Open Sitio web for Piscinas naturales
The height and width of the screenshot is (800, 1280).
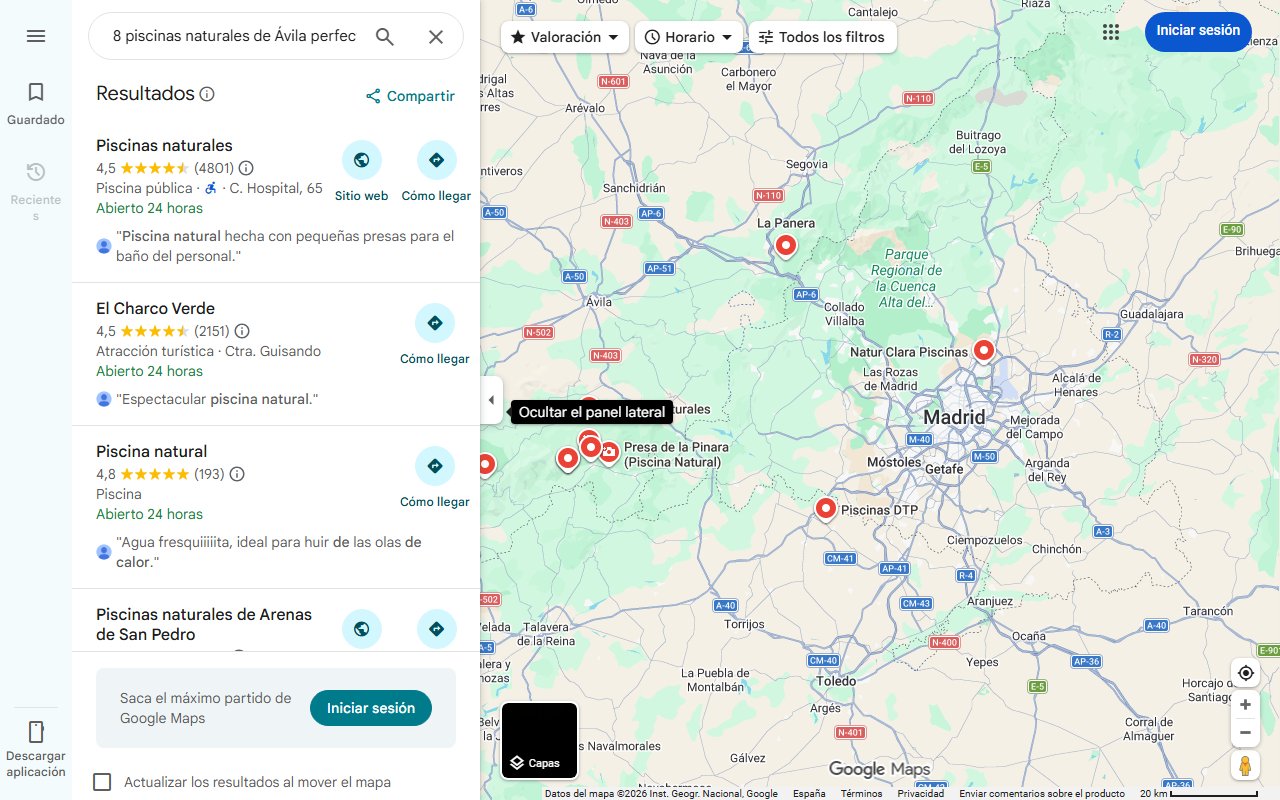362,160
